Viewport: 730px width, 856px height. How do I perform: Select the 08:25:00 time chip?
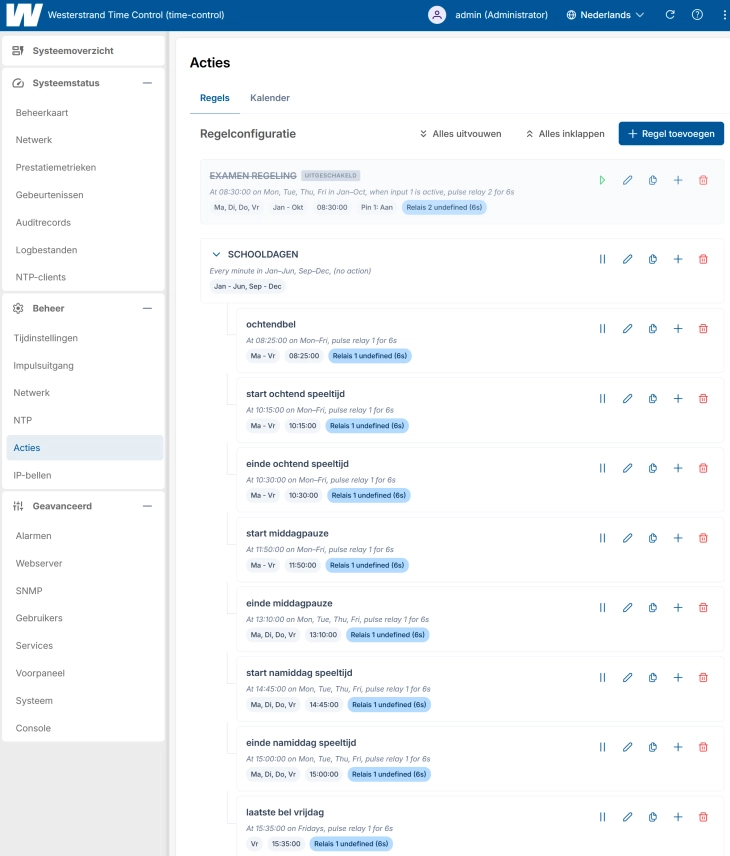pos(304,356)
